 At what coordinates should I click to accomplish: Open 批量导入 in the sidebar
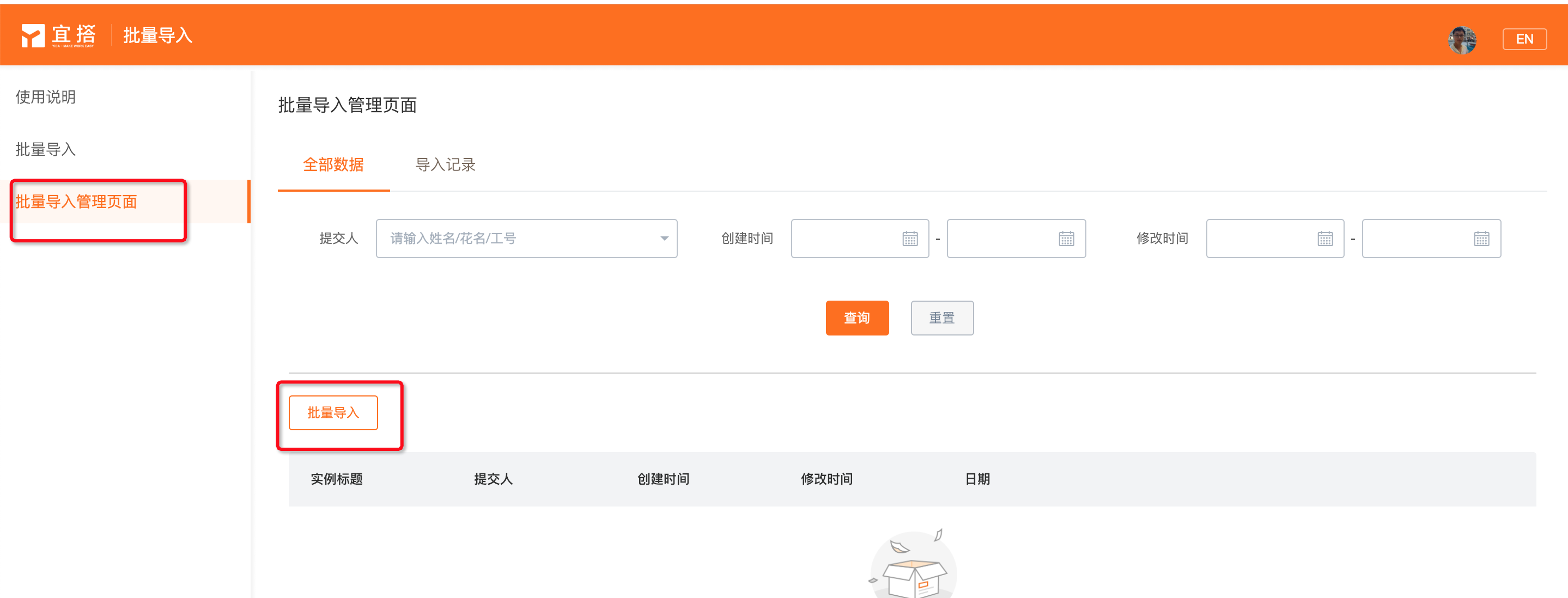tap(46, 149)
